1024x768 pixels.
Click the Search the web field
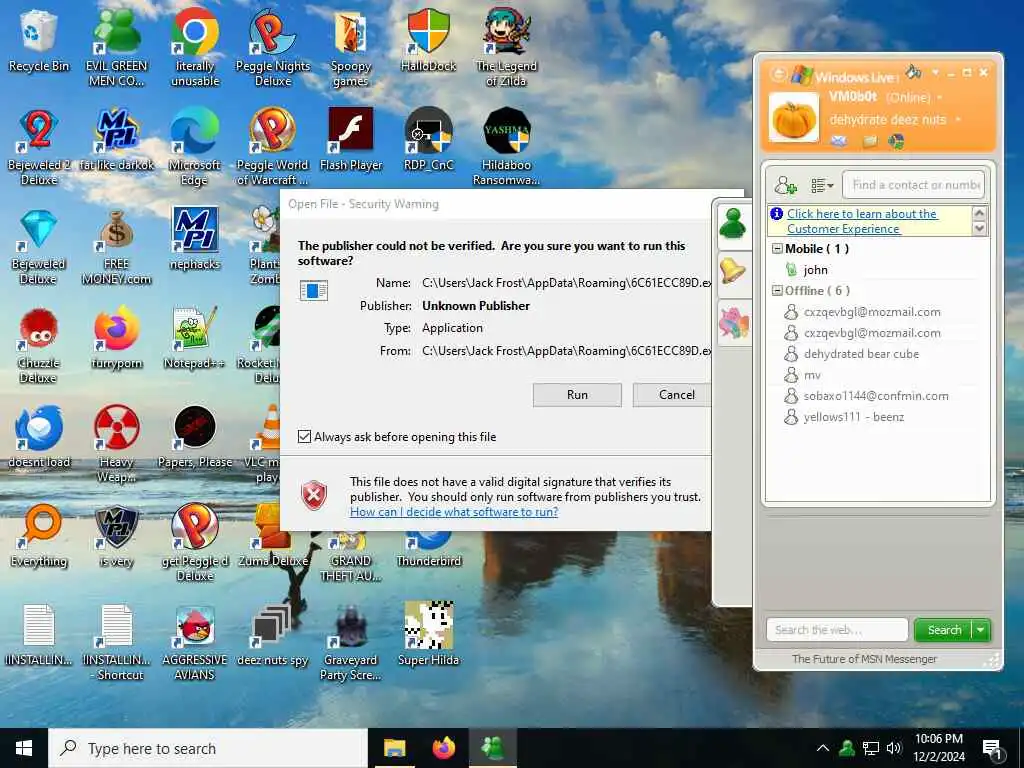(837, 630)
